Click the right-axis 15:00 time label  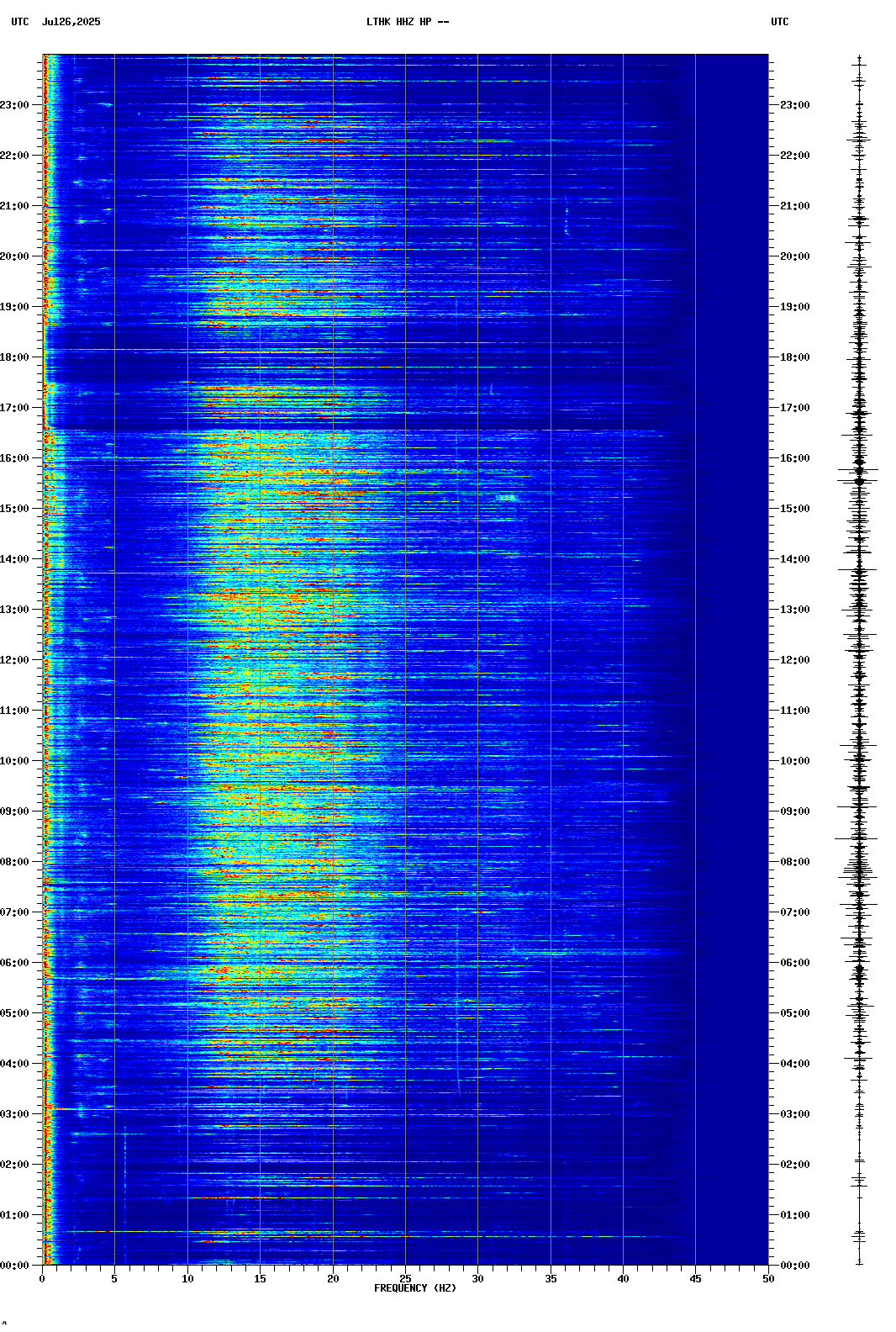tap(795, 509)
